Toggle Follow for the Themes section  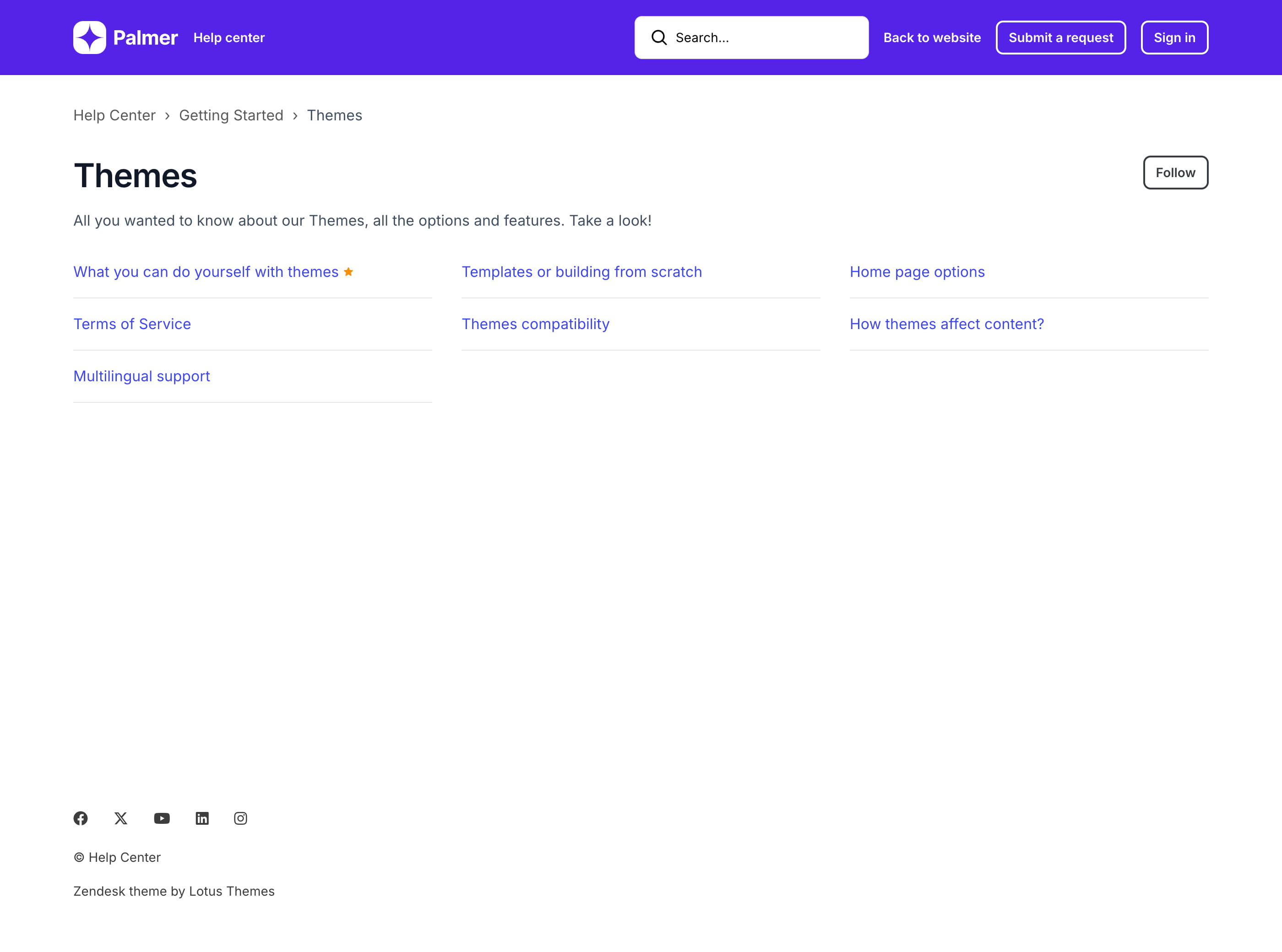pos(1175,172)
